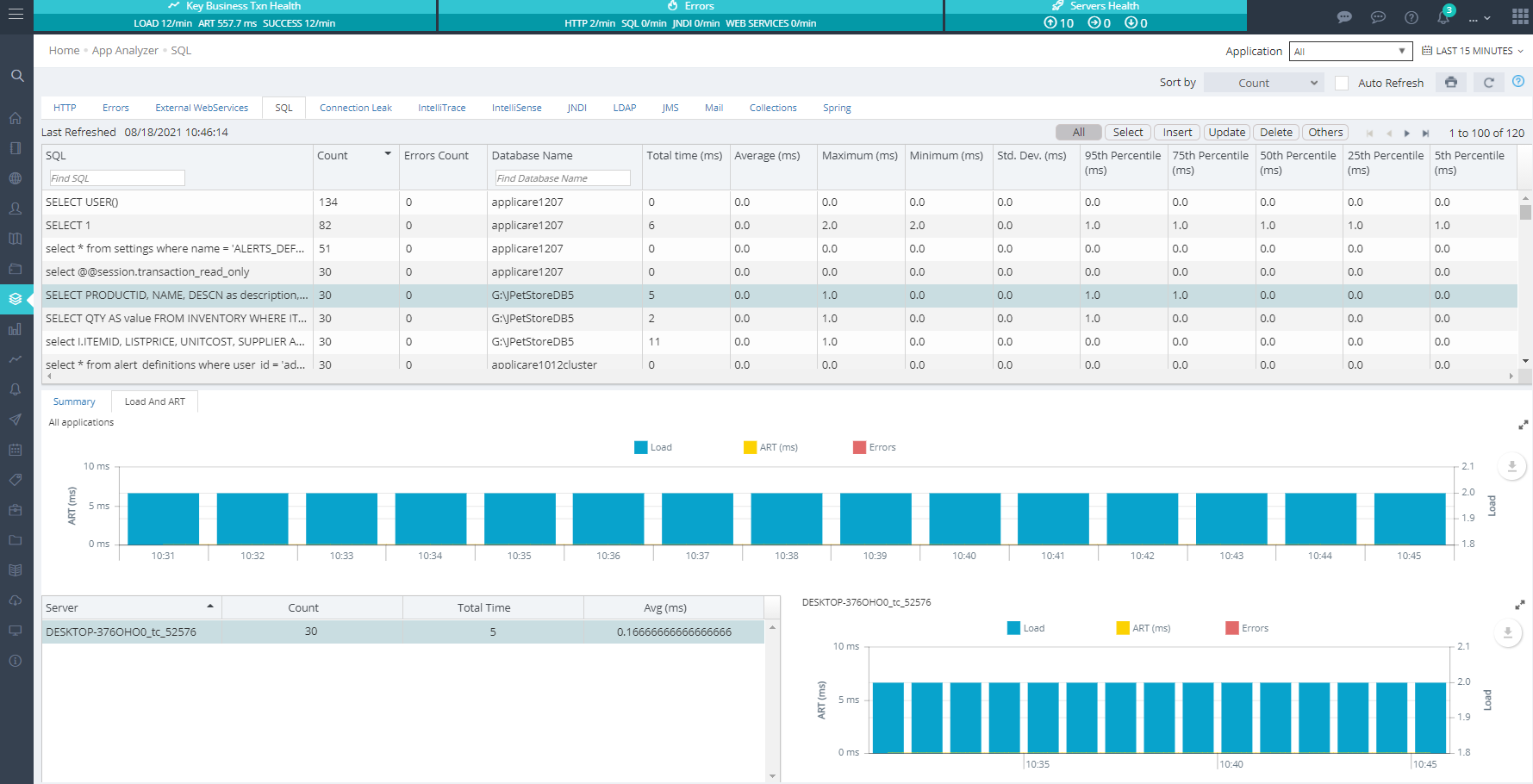Open the Sort by Count dropdown
The height and width of the screenshot is (784, 1533).
coord(1263,84)
